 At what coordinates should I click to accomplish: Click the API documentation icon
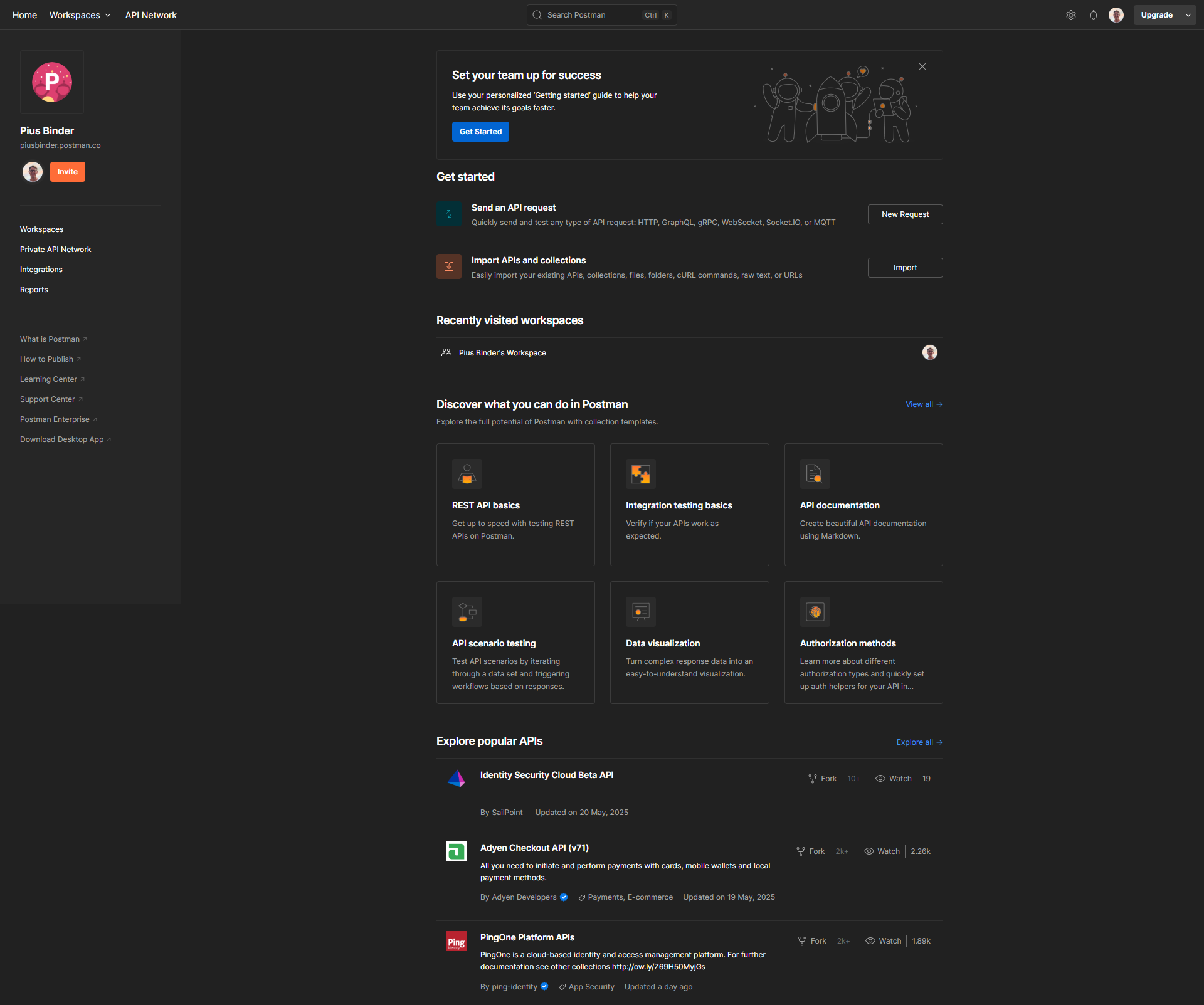(815, 474)
